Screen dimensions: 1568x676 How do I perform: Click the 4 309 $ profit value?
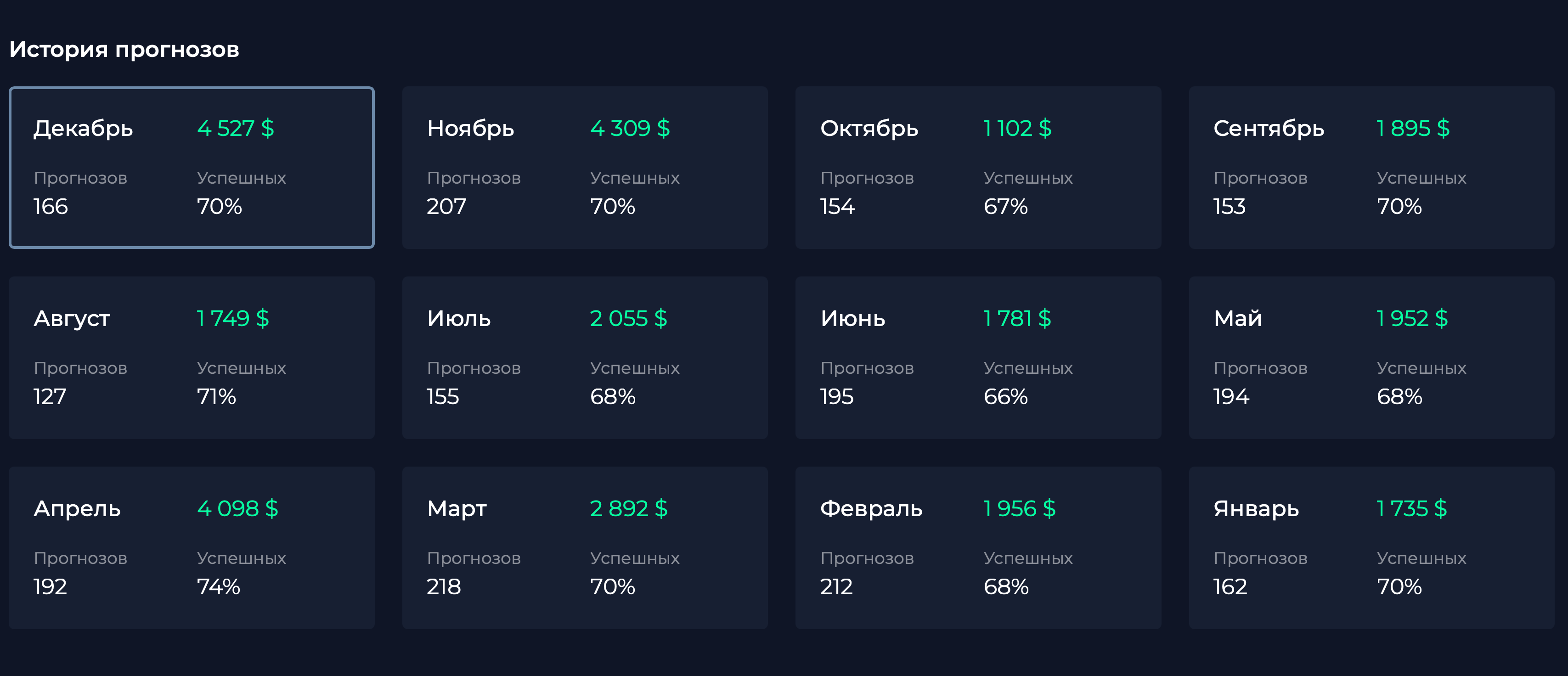(x=630, y=129)
